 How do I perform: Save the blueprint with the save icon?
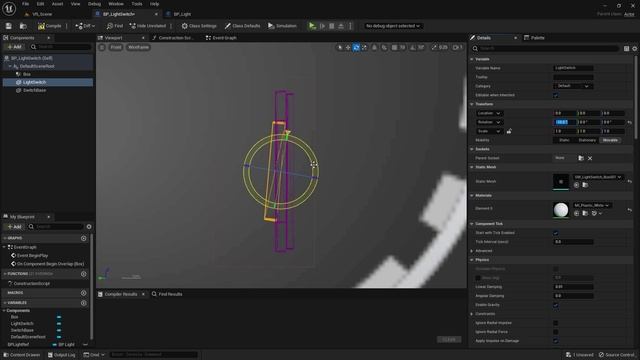tap(9, 26)
